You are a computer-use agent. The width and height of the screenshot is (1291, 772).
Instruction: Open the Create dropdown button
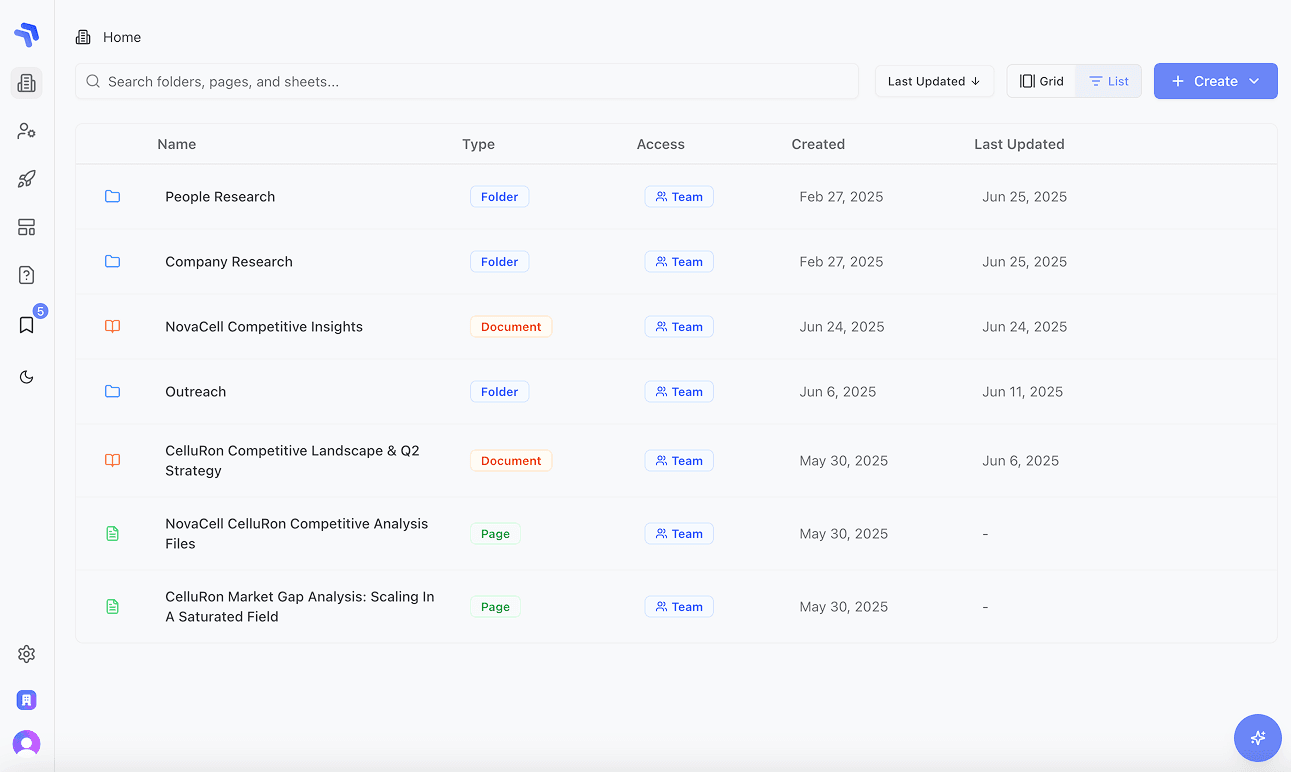[1215, 81]
